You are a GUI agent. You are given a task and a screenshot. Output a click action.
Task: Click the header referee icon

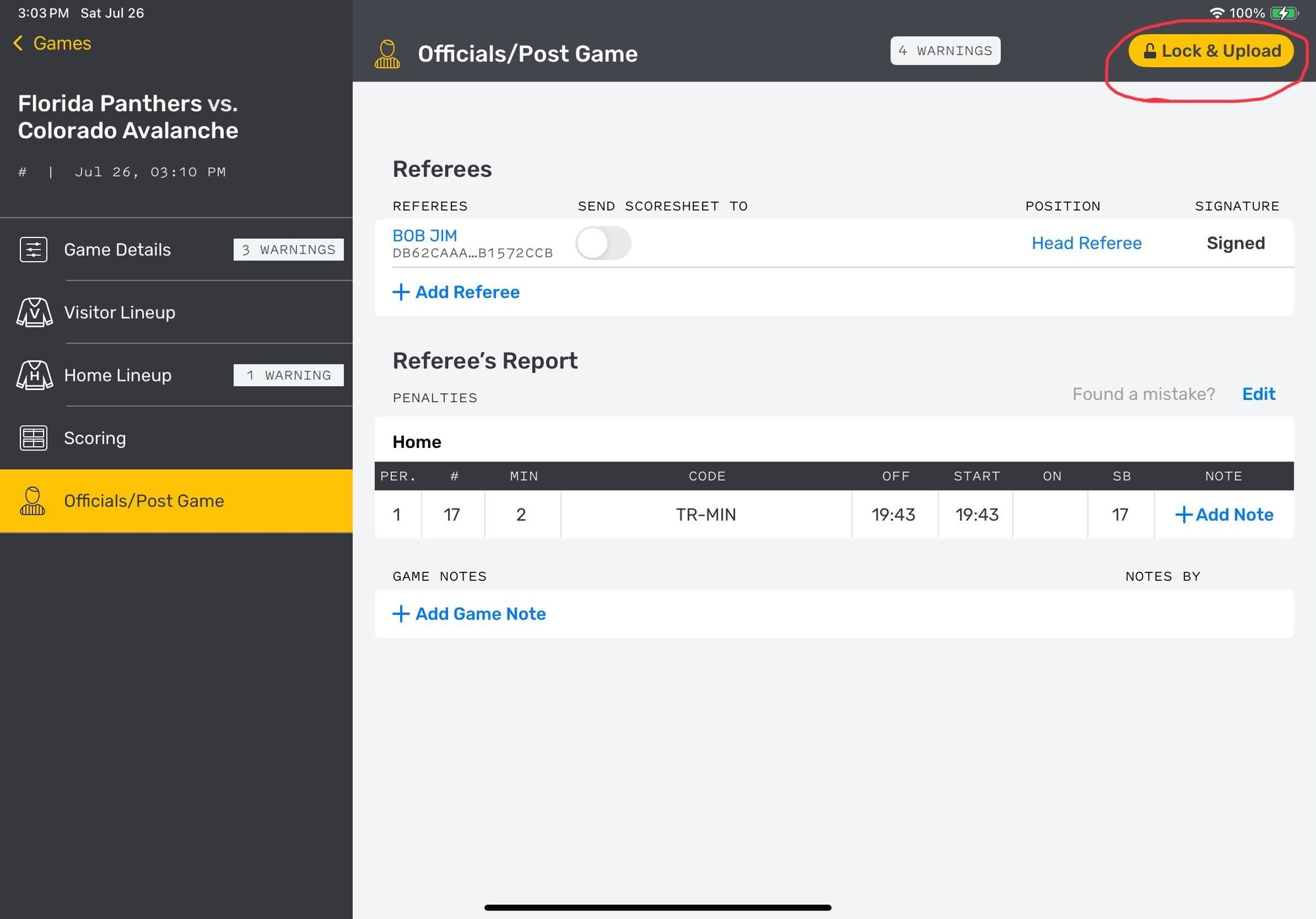click(x=388, y=54)
